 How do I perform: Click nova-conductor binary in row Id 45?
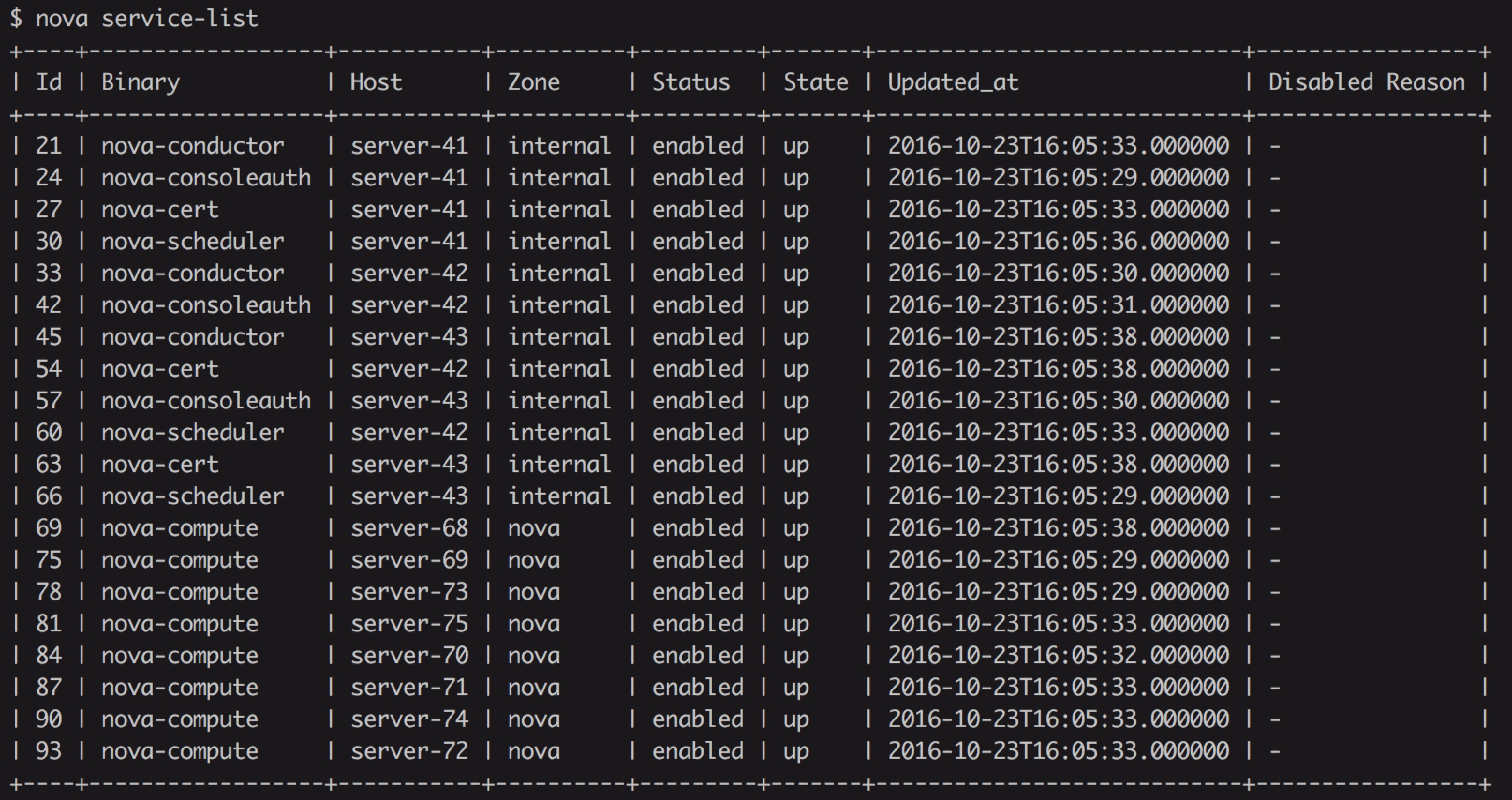(193, 338)
